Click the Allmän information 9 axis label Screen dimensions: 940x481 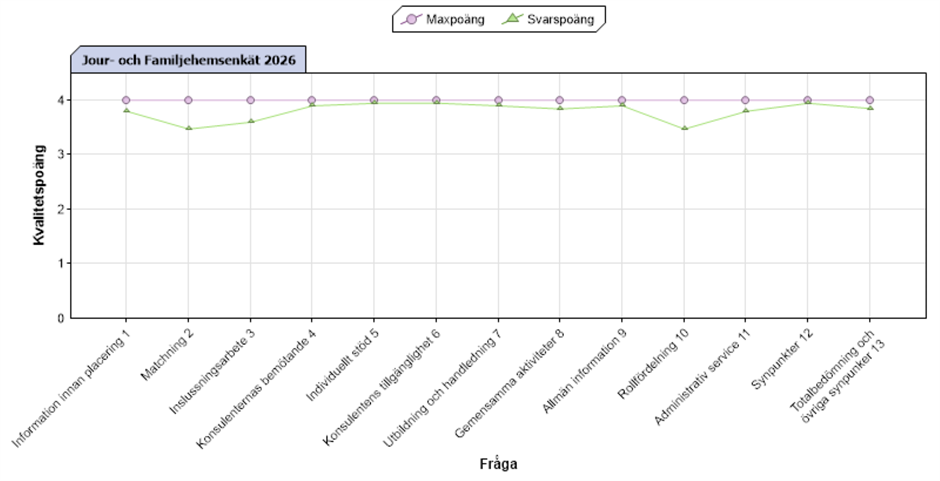585,371
